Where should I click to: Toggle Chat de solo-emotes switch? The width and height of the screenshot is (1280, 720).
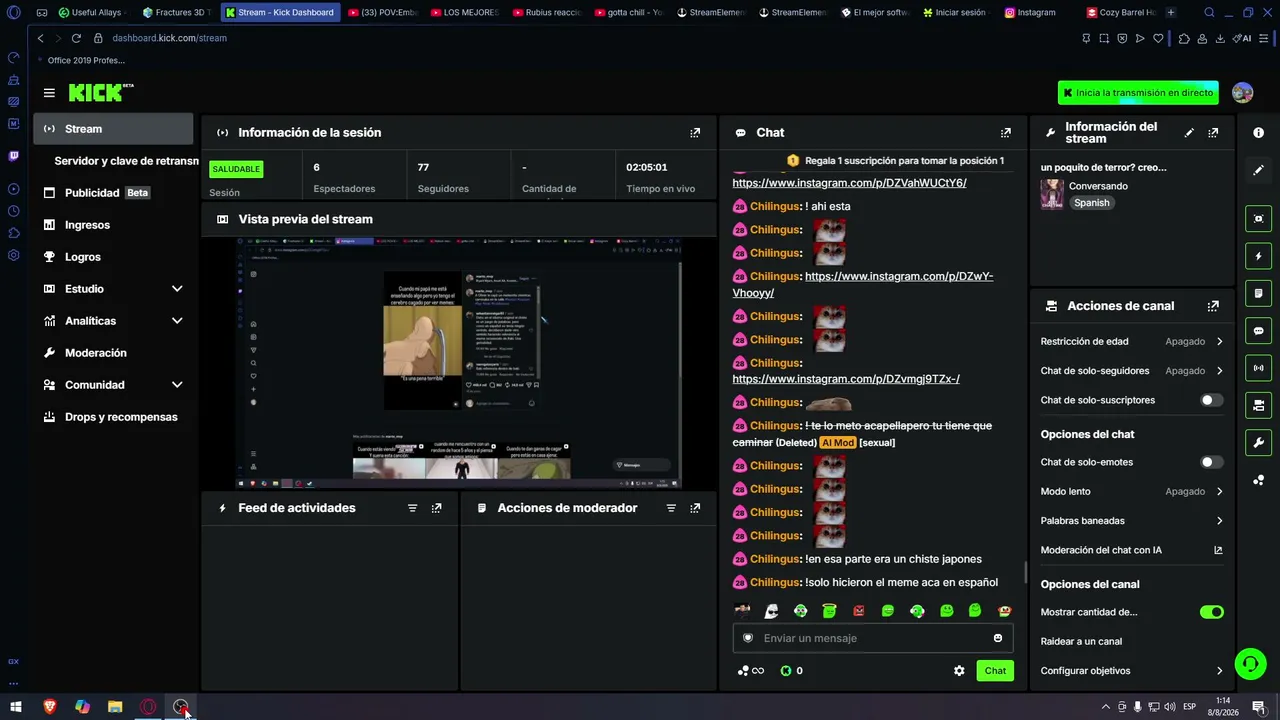click(1211, 462)
